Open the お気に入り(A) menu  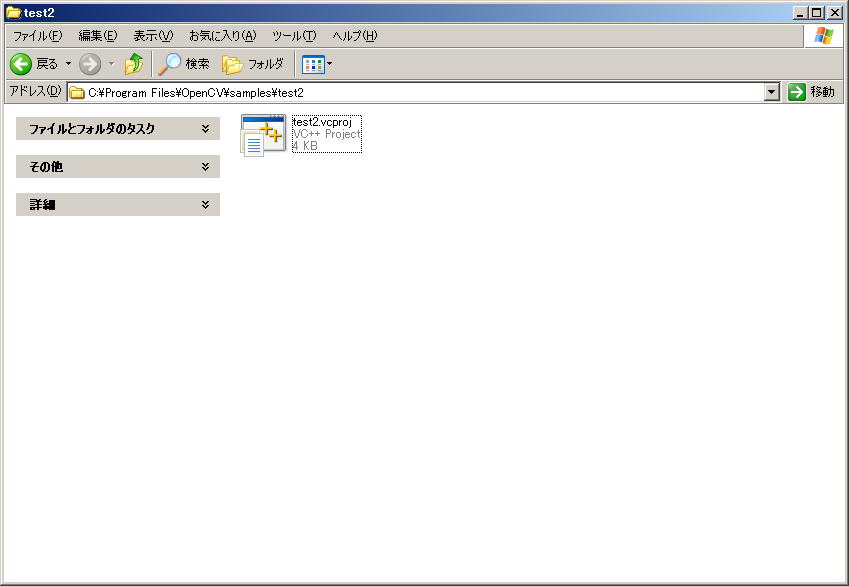[x=222, y=36]
